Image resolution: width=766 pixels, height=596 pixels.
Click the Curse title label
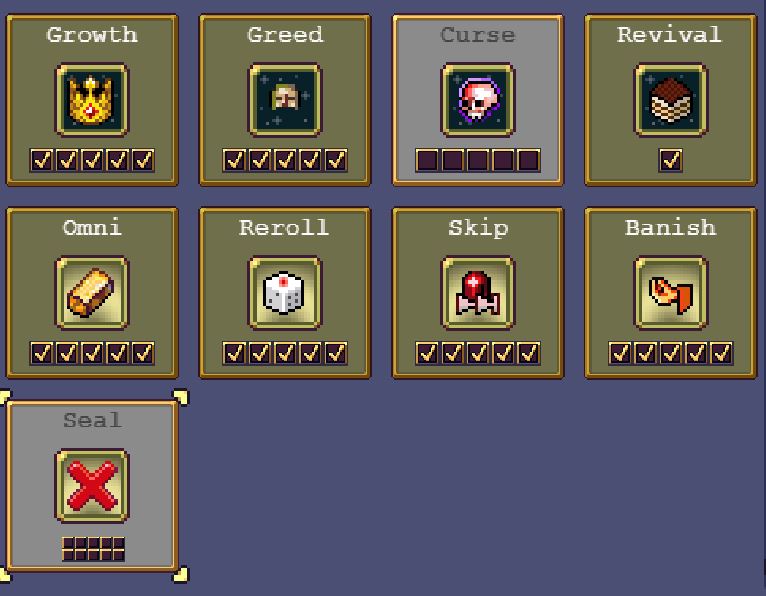[x=477, y=35]
